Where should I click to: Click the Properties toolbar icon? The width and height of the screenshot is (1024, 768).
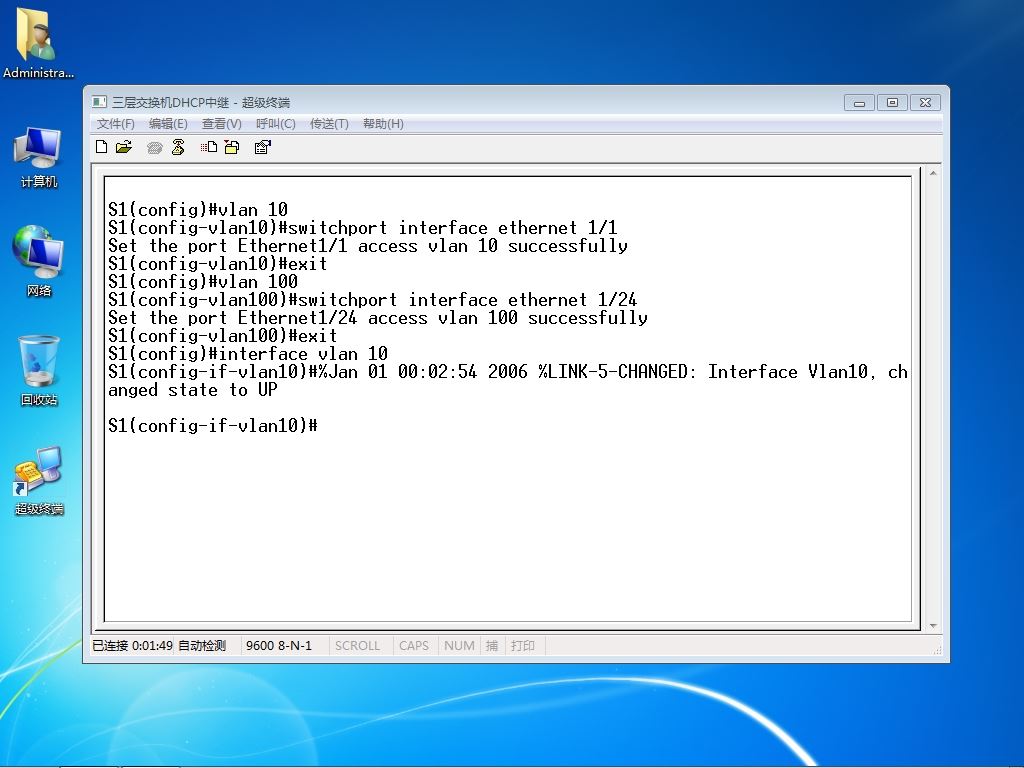click(x=263, y=147)
